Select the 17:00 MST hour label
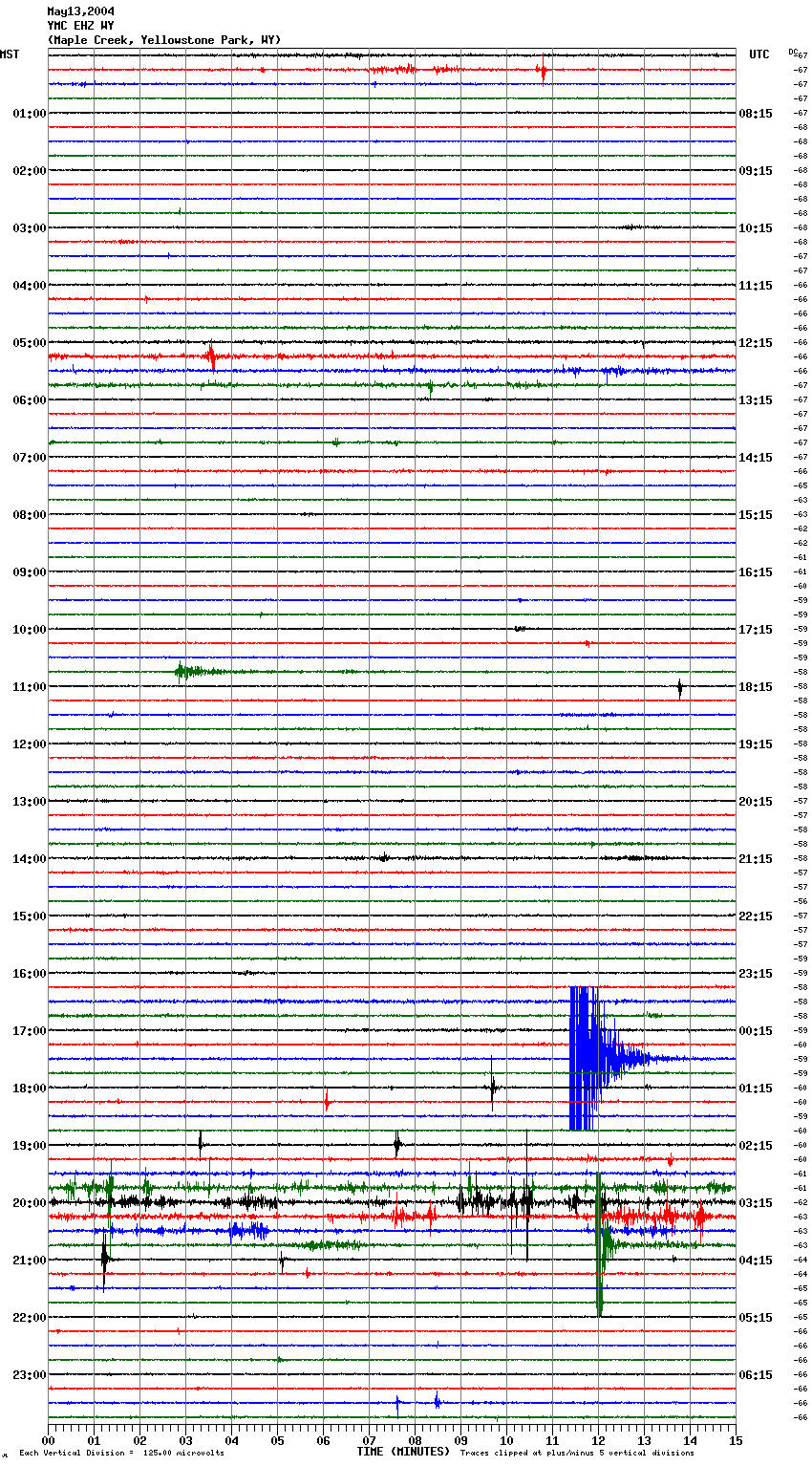 (x=29, y=1031)
